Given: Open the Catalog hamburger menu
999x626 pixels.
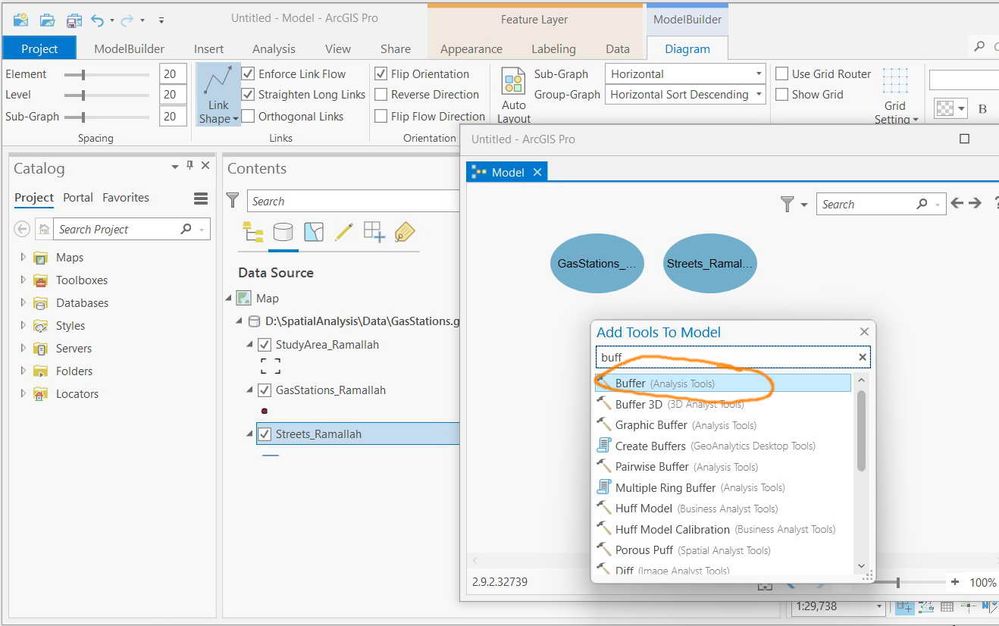Looking at the screenshot, I should 201,198.
